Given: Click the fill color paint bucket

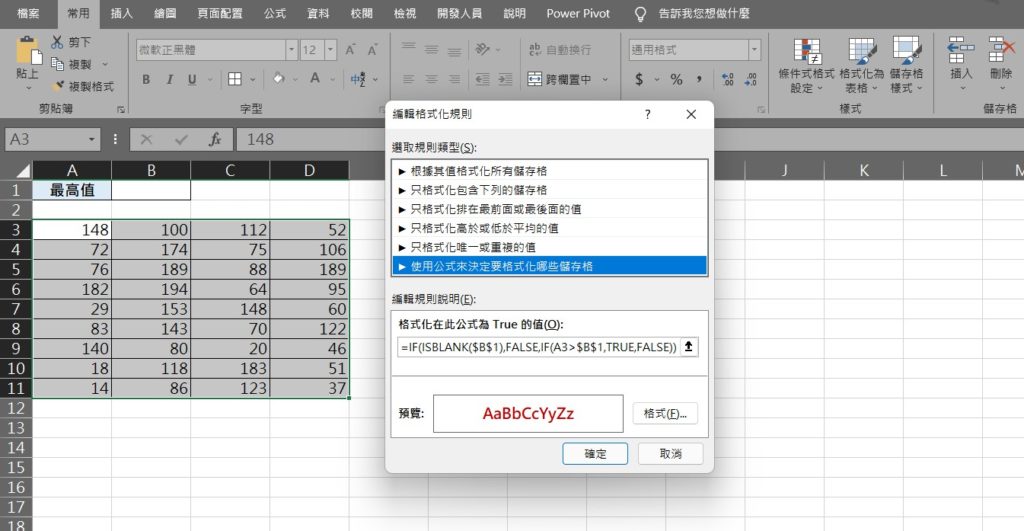Looking at the screenshot, I should 278,80.
